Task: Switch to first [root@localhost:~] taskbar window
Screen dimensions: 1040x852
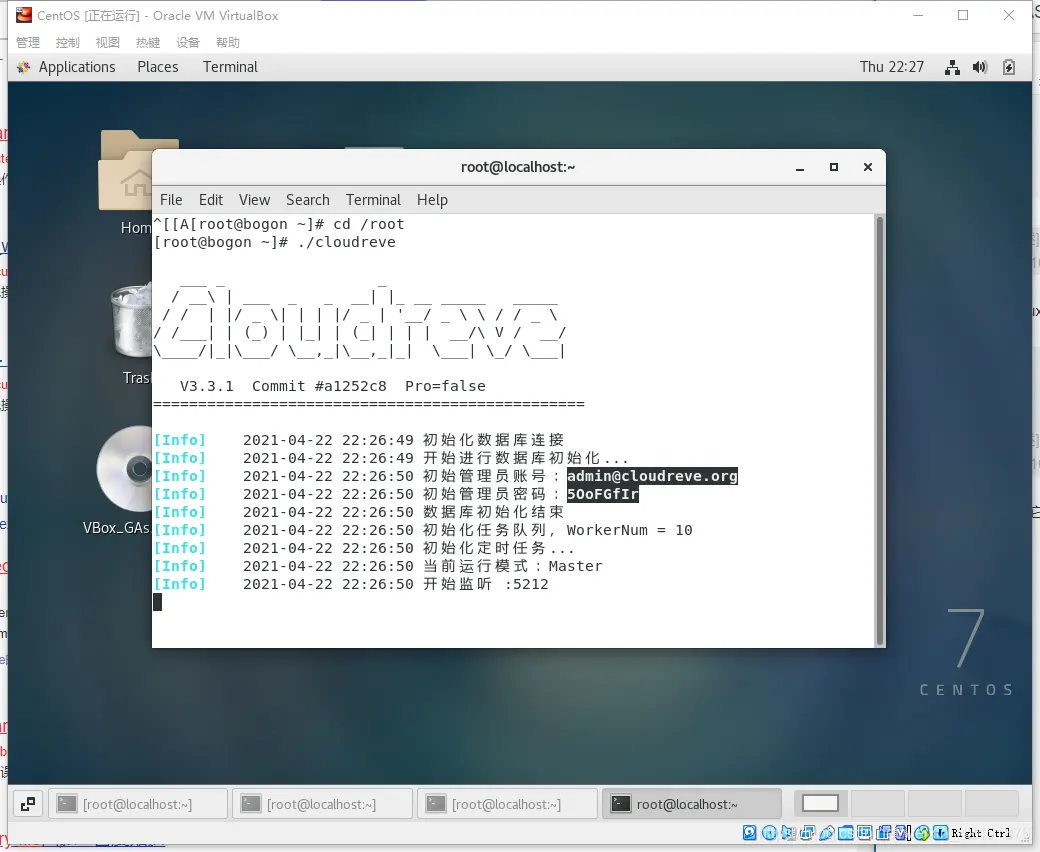Action: [x=138, y=804]
